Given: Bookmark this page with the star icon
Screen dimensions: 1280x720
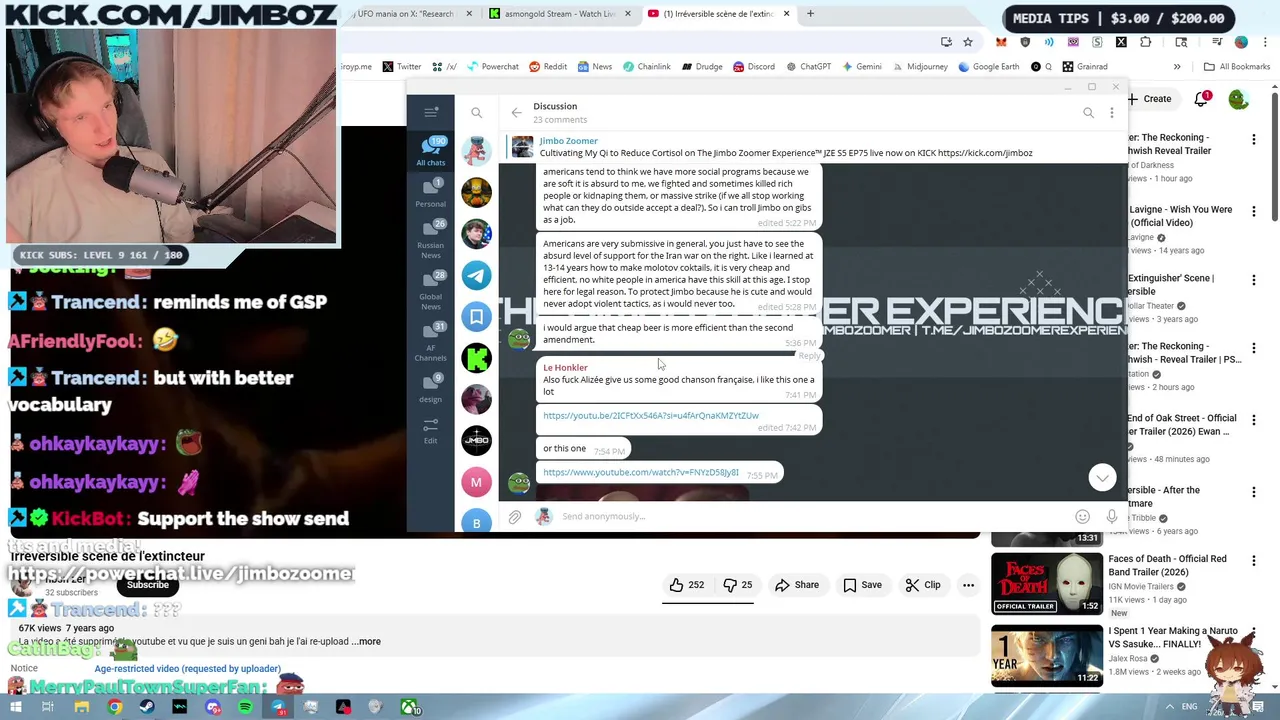Looking at the screenshot, I should pos(968,42).
